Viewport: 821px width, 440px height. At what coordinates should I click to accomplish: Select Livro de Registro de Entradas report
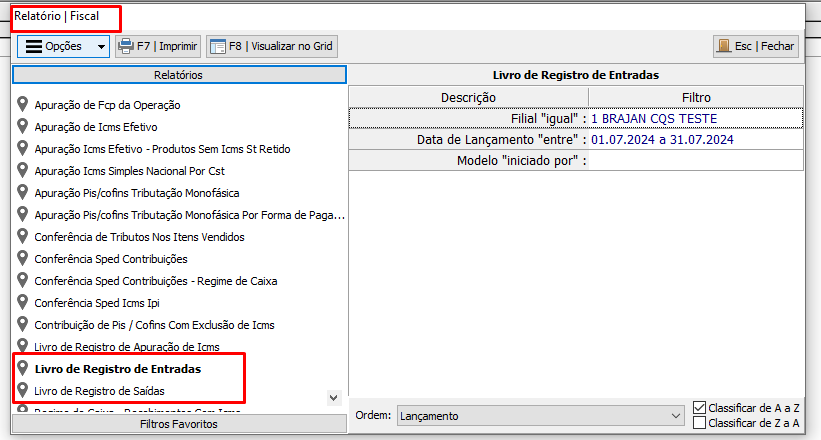[117, 369]
